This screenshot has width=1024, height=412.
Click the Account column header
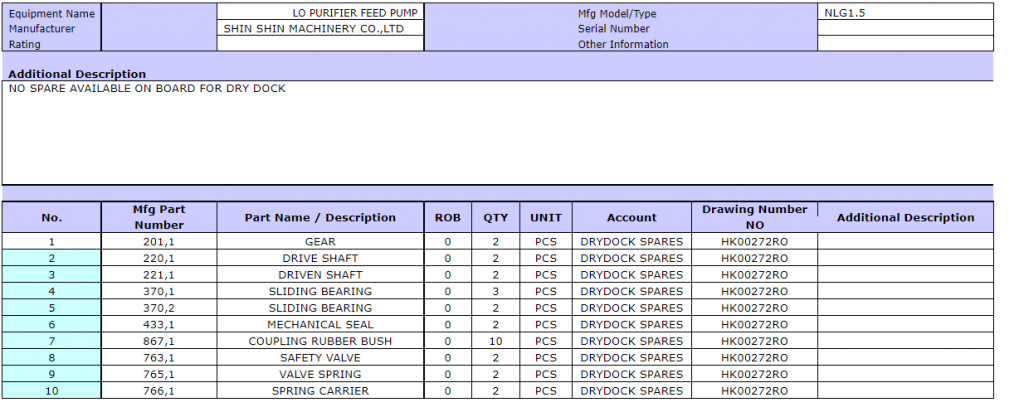coord(632,217)
